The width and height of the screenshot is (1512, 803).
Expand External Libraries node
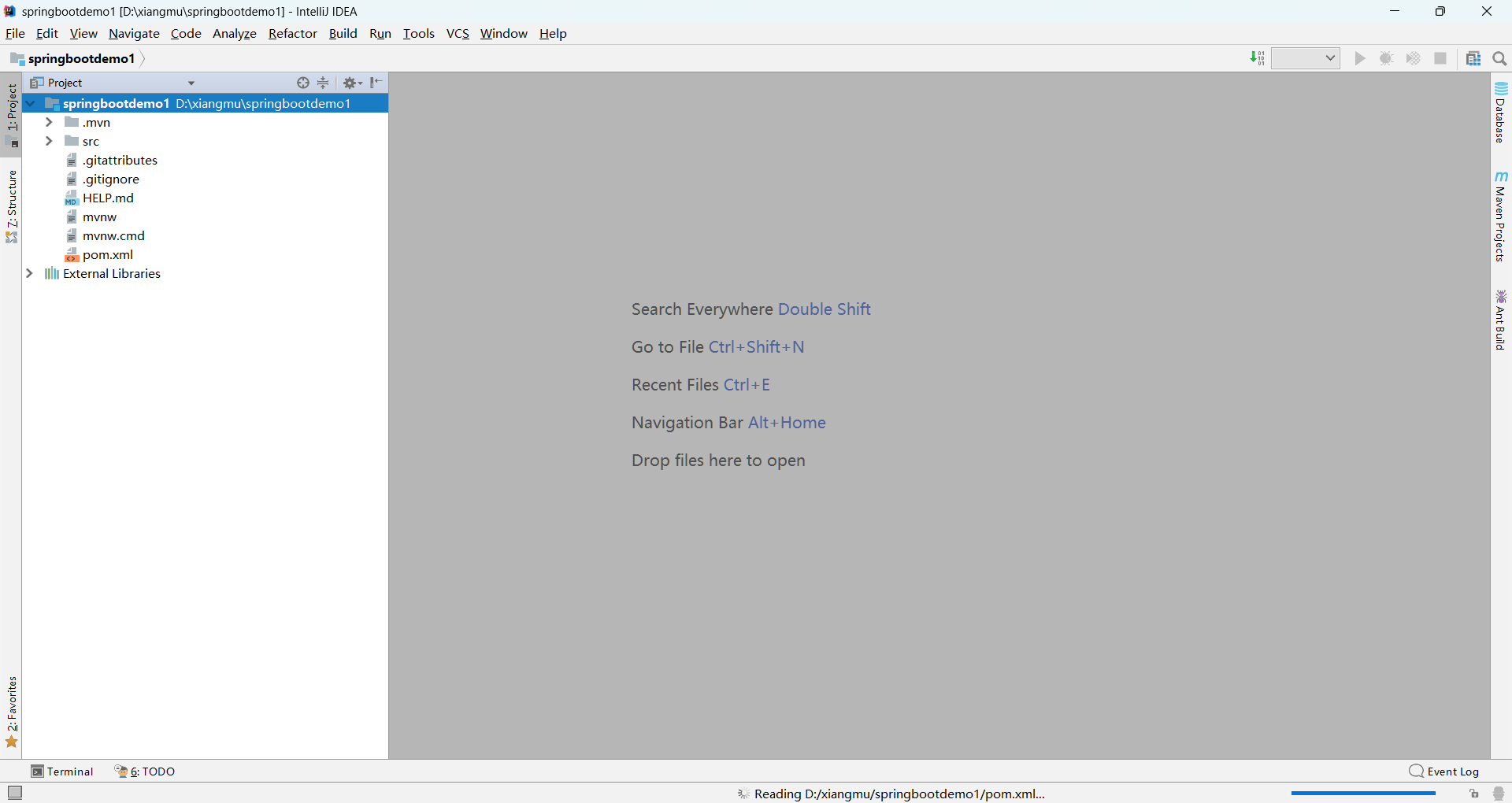click(x=30, y=273)
